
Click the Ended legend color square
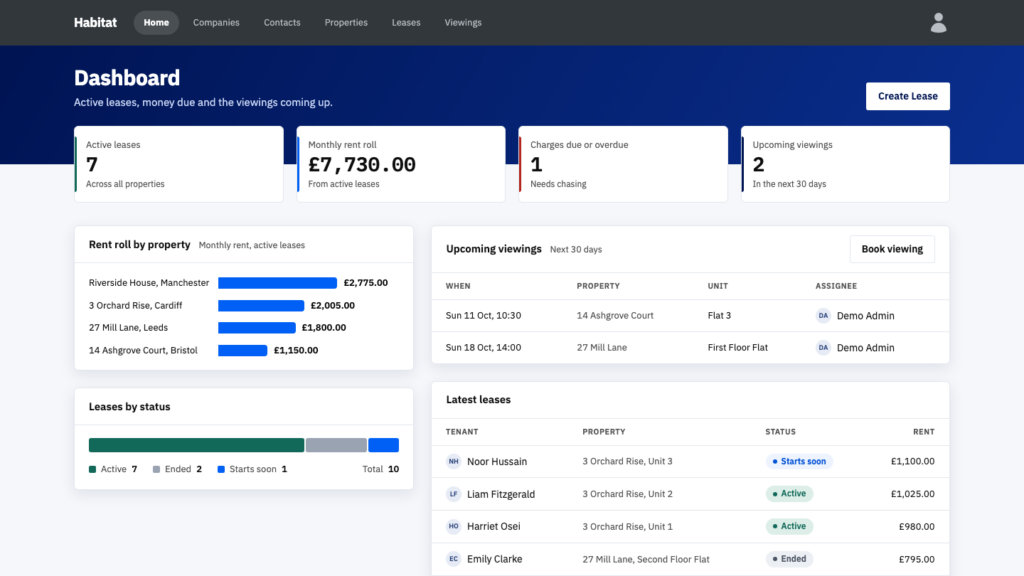pyautogui.click(x=156, y=470)
